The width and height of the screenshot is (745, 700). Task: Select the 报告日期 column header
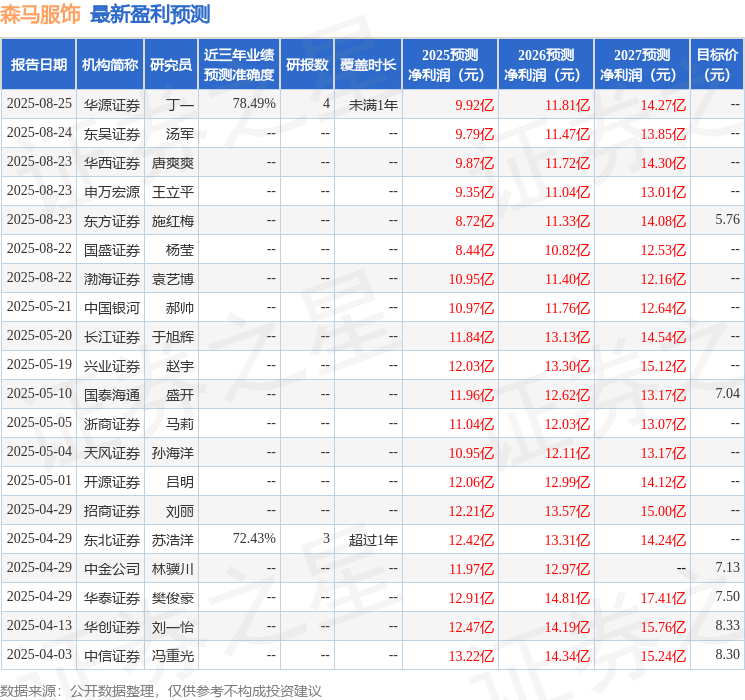click(39, 65)
